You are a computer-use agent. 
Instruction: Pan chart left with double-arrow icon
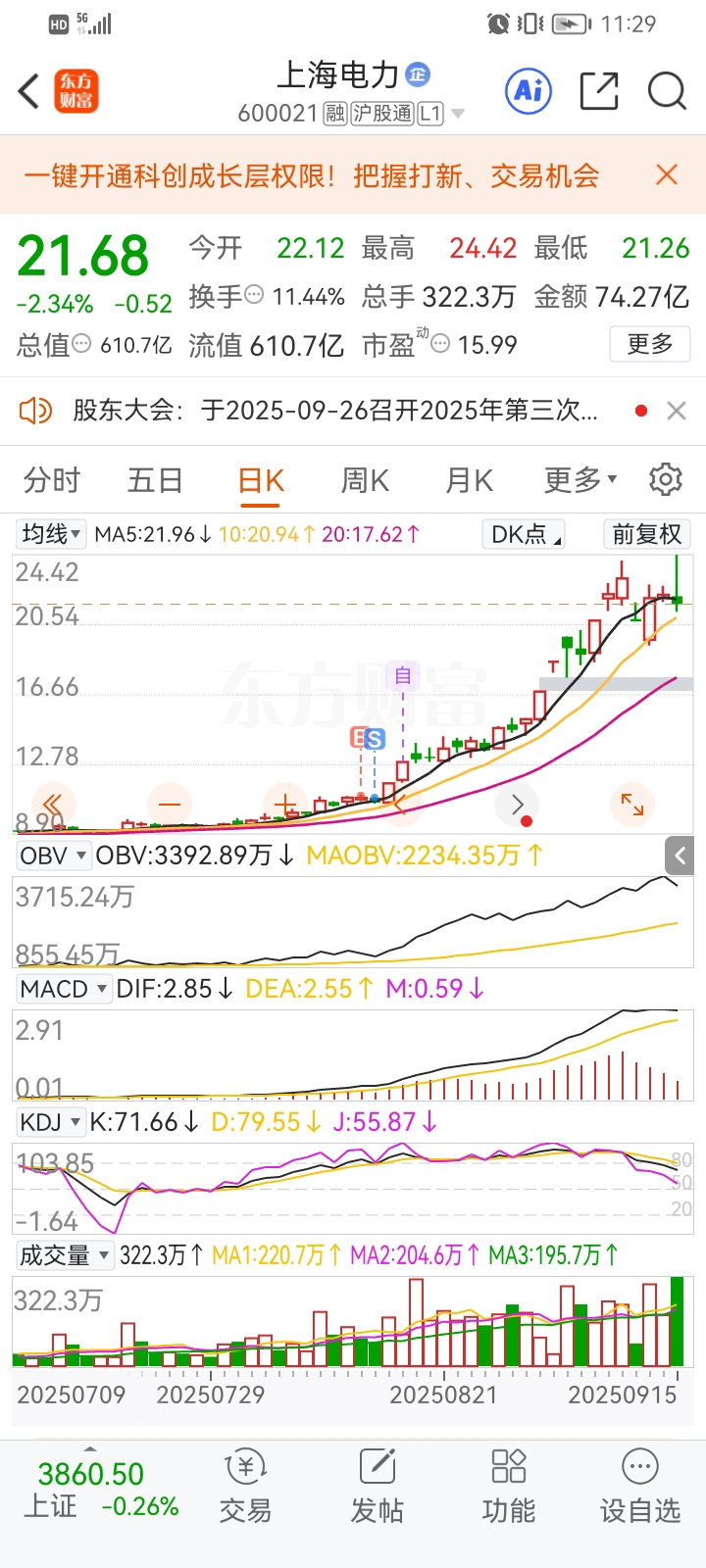point(52,806)
